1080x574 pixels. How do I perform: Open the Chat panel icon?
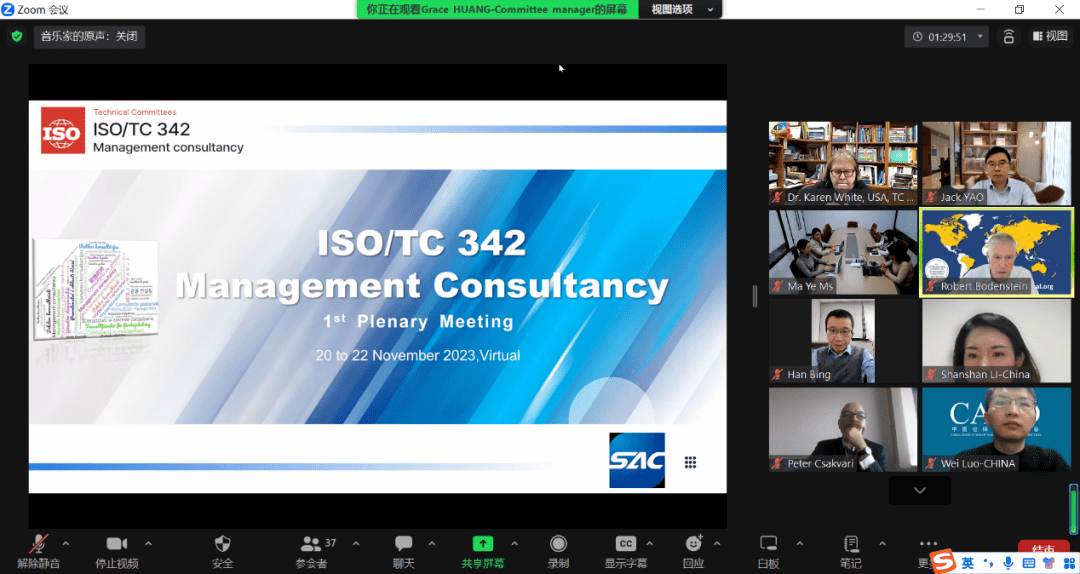tap(404, 544)
